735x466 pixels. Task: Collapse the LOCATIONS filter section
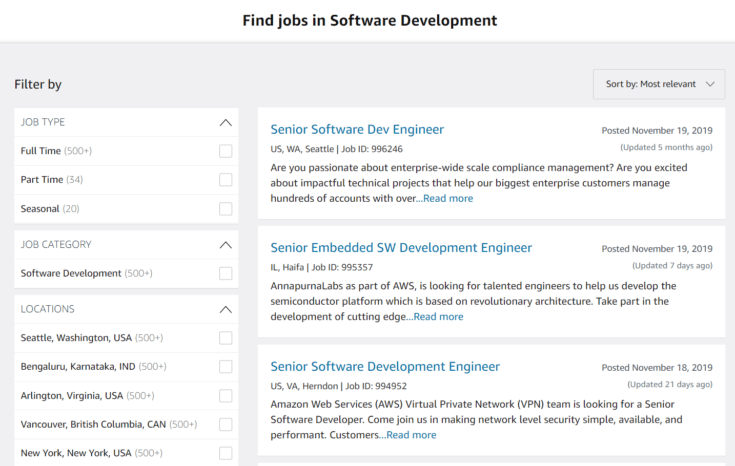click(x=225, y=309)
